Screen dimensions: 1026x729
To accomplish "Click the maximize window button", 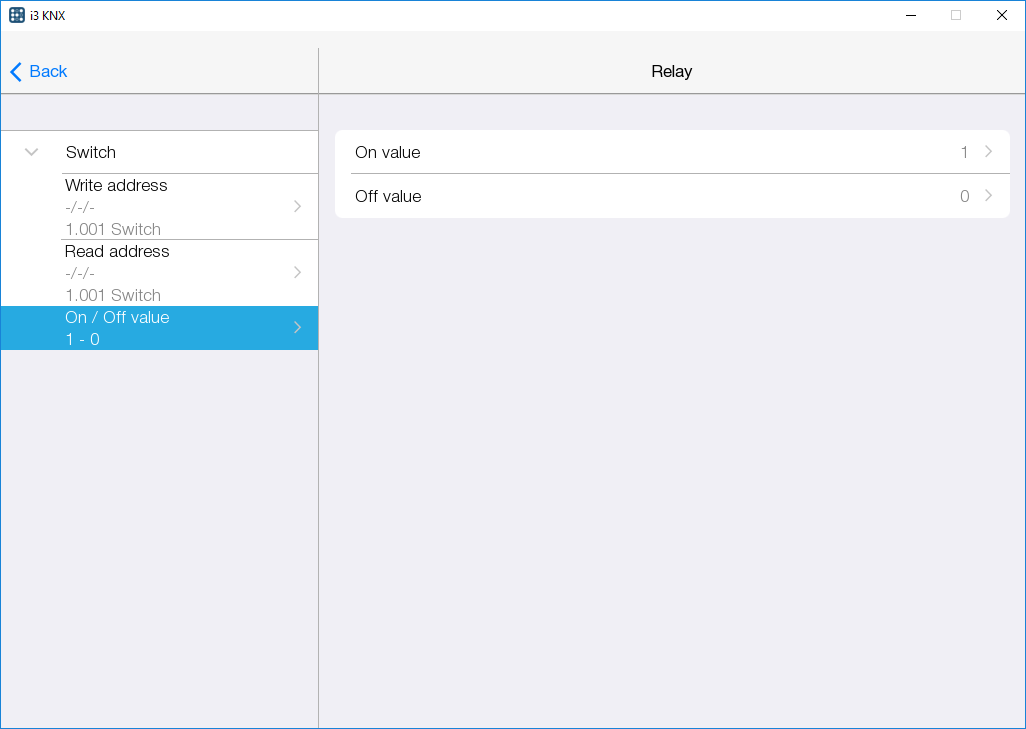I will point(956,15).
